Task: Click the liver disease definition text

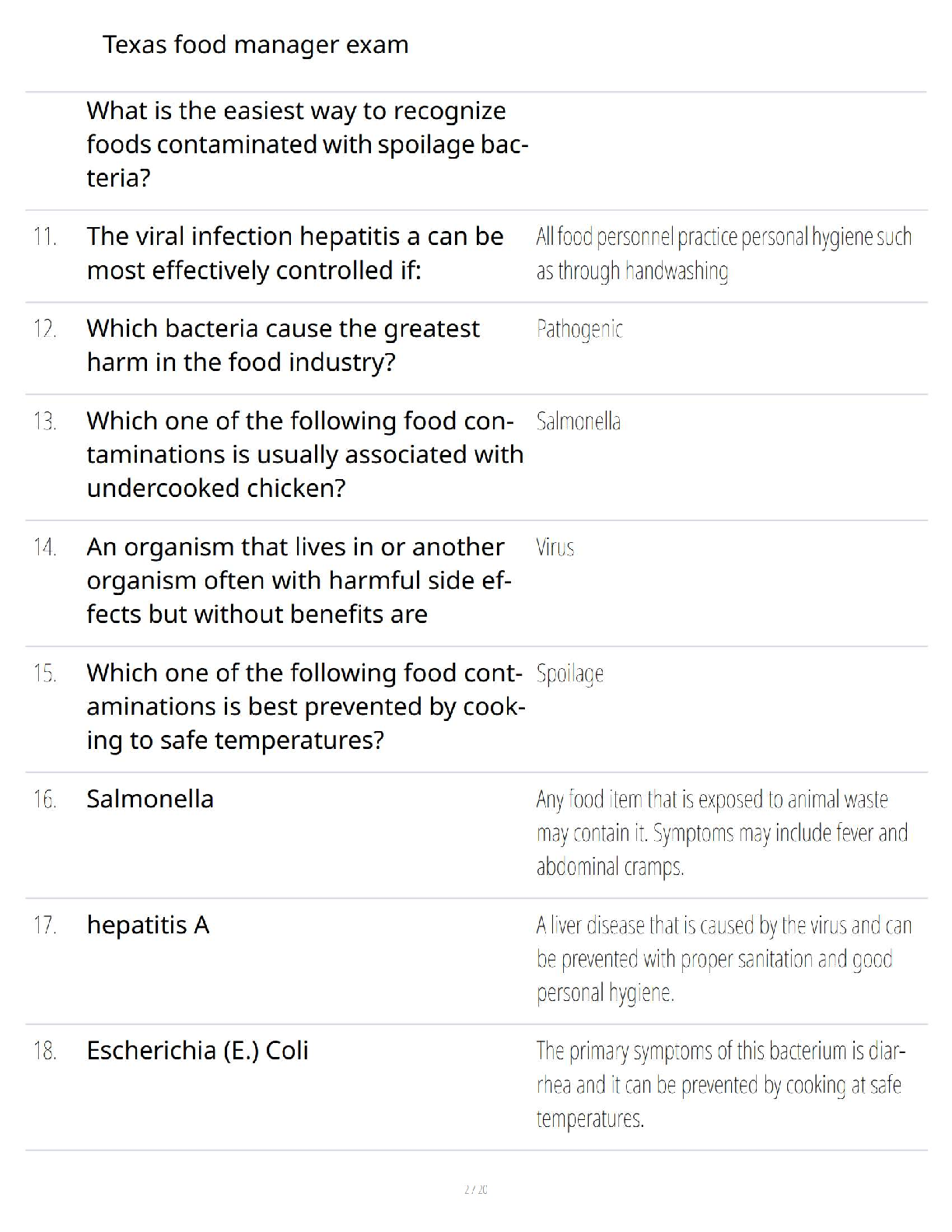Action: [x=723, y=959]
